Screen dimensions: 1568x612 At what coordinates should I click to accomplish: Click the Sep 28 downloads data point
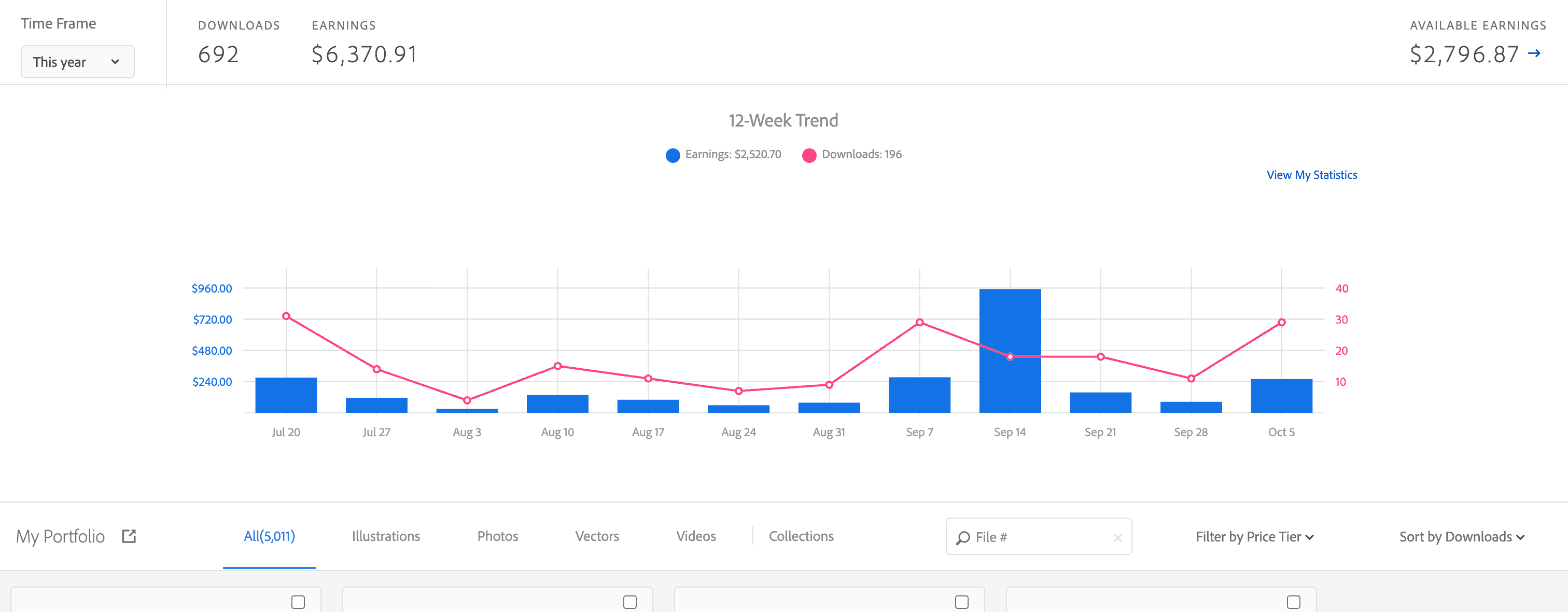point(1191,378)
